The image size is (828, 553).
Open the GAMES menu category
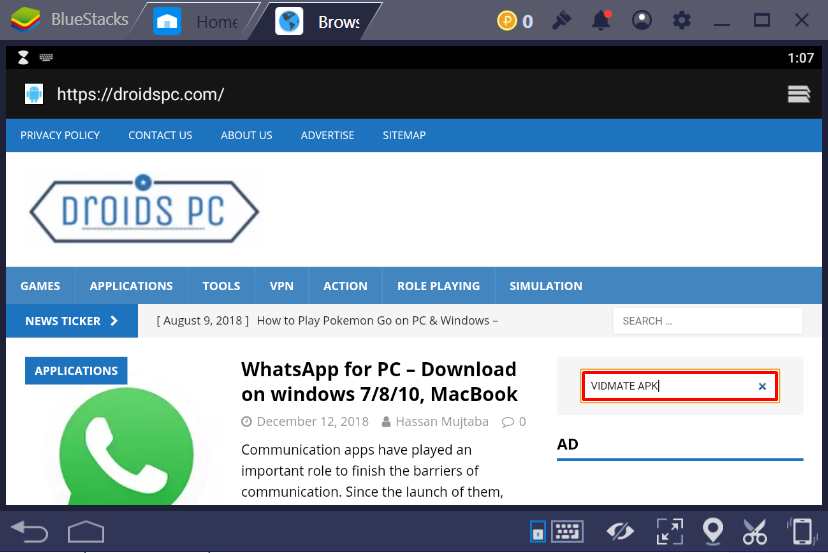40,286
